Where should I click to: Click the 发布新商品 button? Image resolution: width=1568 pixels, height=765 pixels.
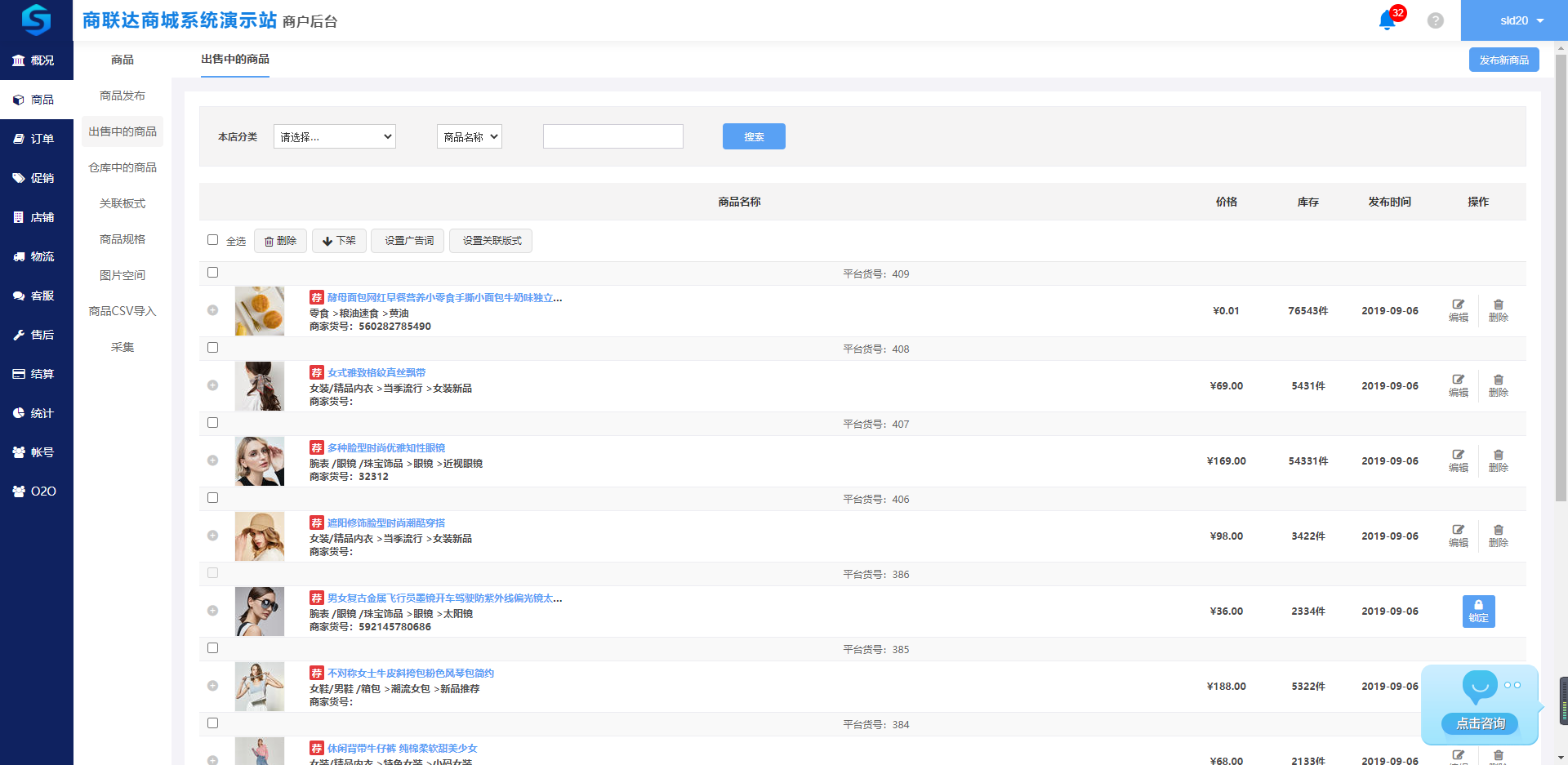click(1503, 60)
